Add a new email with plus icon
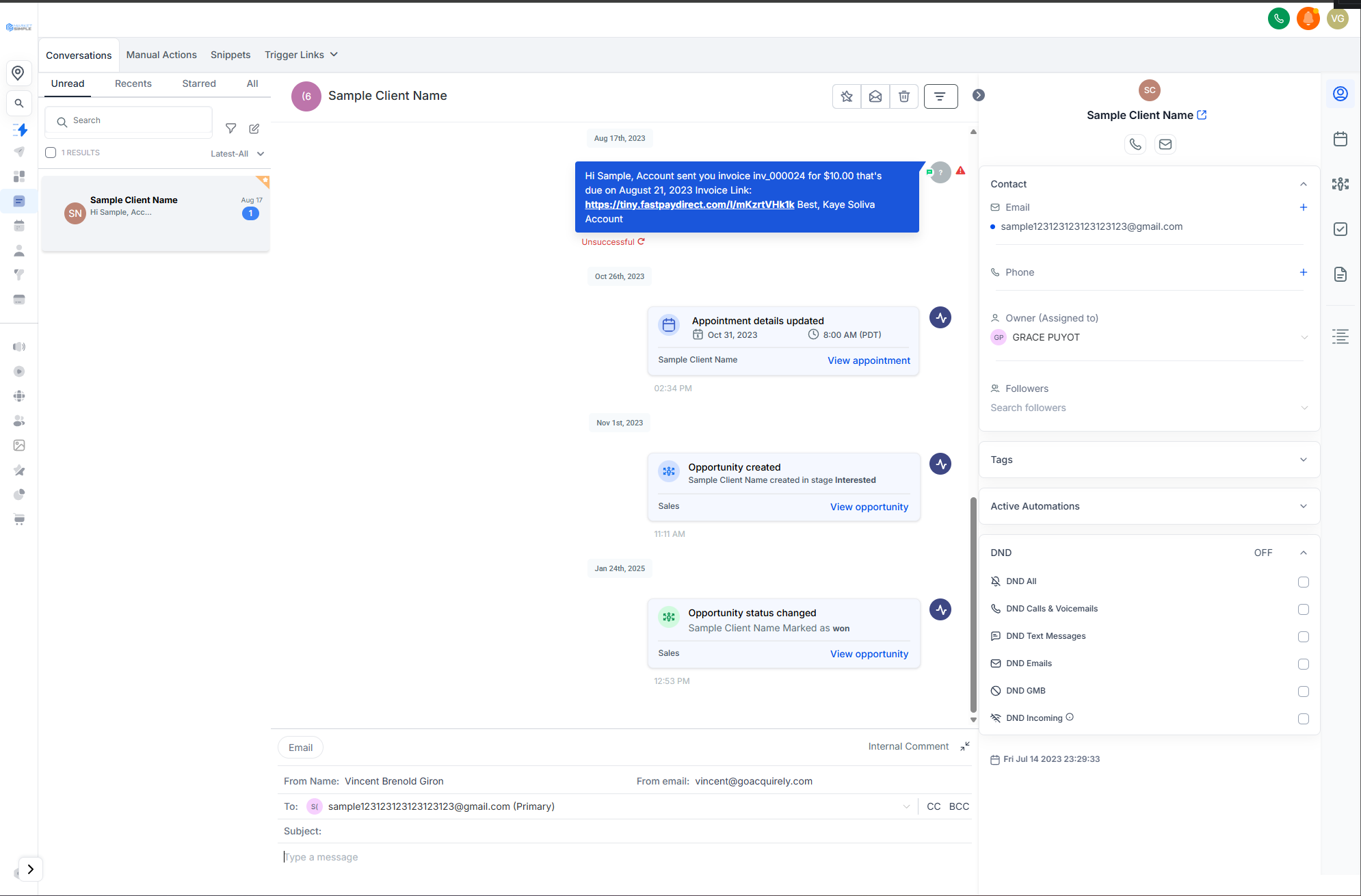This screenshot has height=896, width=1361. (x=1304, y=207)
